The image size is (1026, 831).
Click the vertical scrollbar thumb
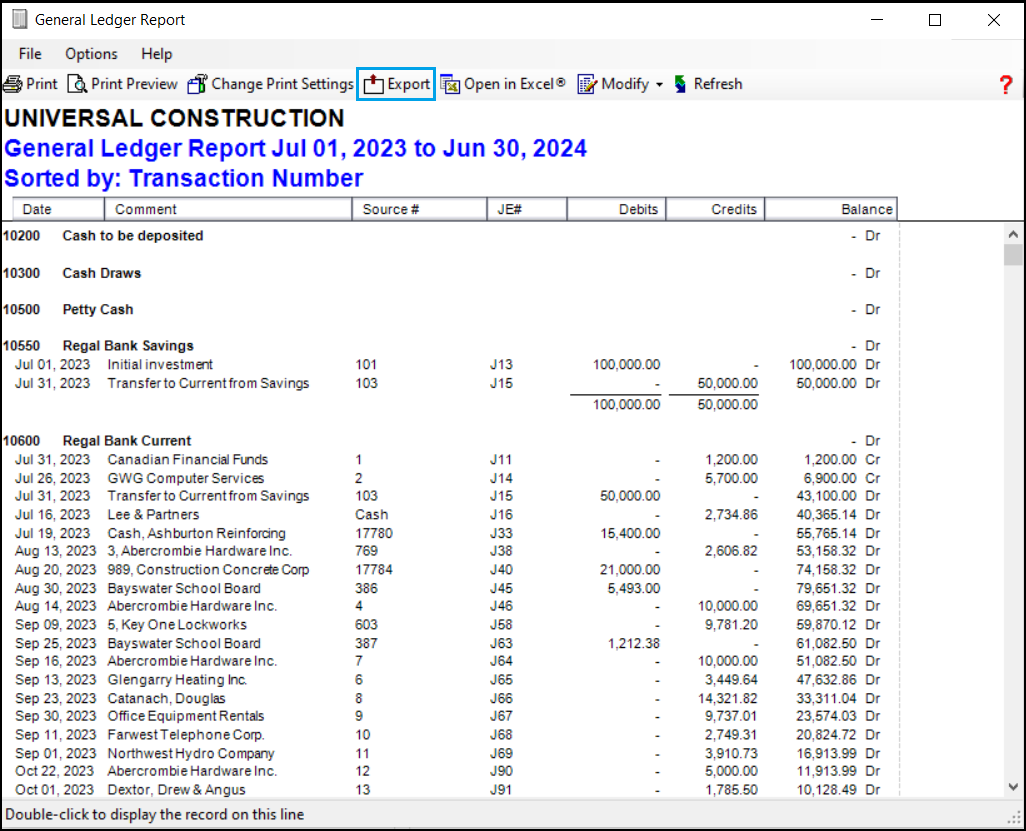tap(1013, 255)
